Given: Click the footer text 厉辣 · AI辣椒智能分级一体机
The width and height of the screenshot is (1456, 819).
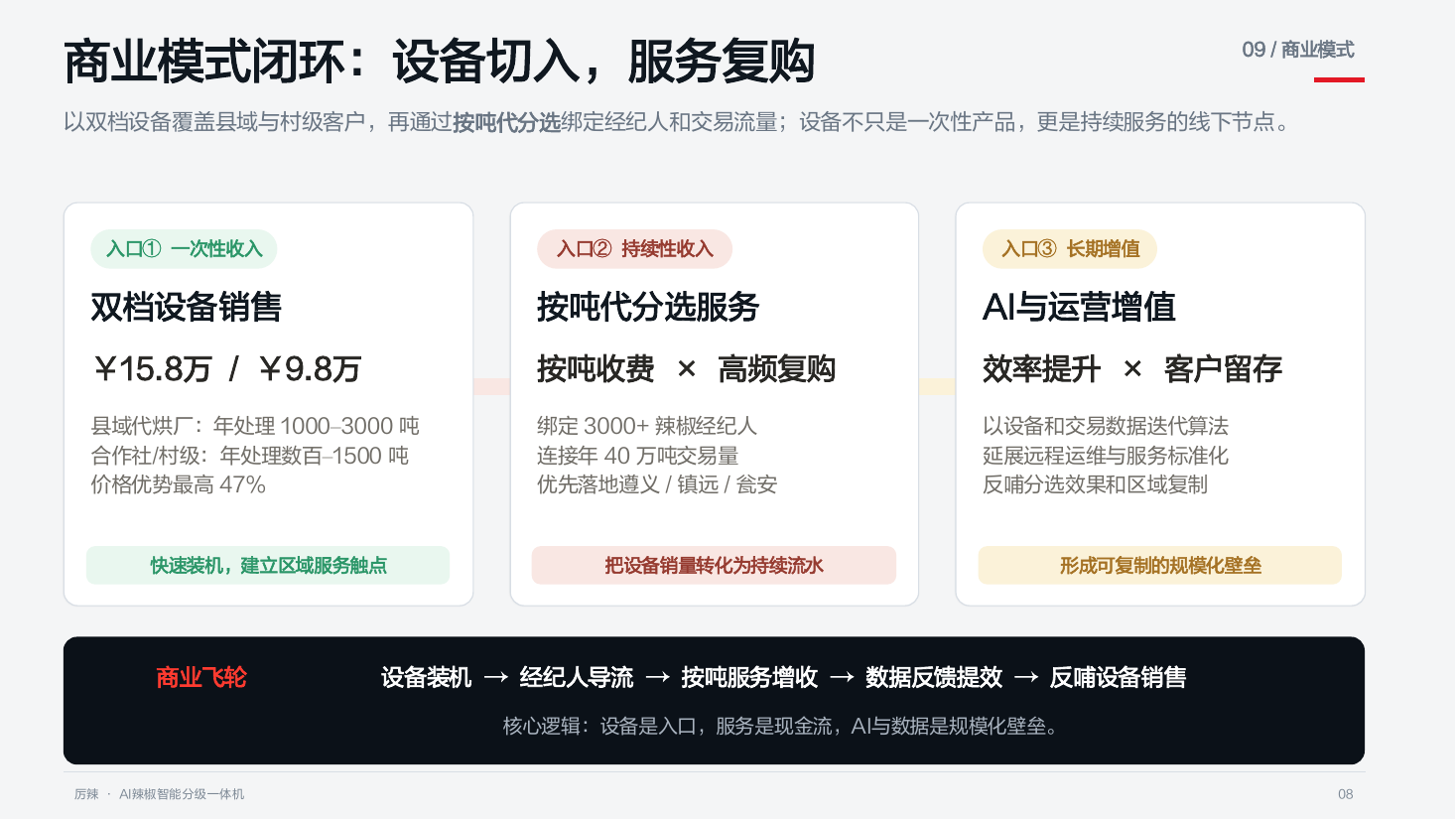Looking at the screenshot, I should pyautogui.click(x=159, y=794).
